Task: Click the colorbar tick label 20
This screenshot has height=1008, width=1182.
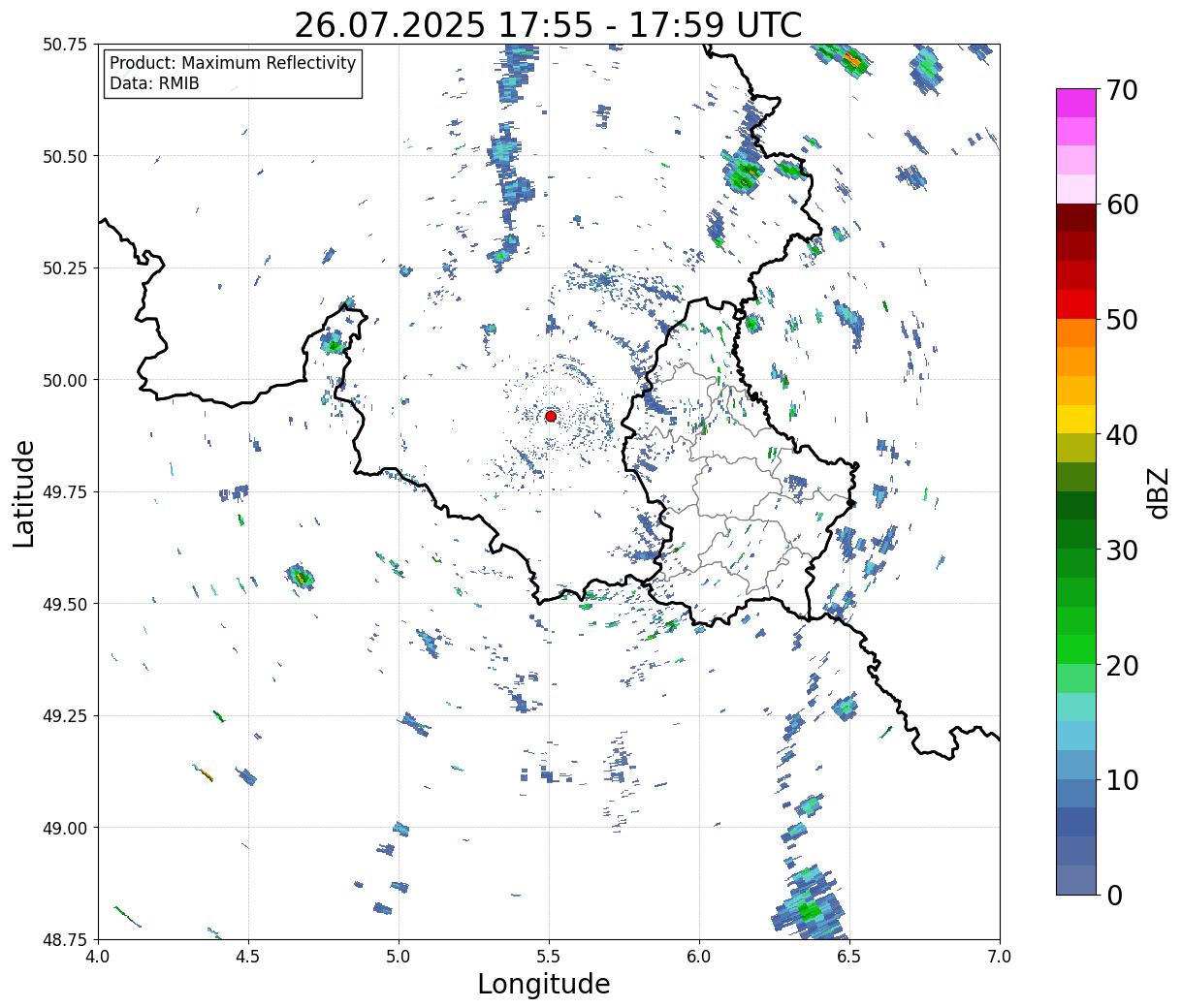Action: click(x=1121, y=666)
